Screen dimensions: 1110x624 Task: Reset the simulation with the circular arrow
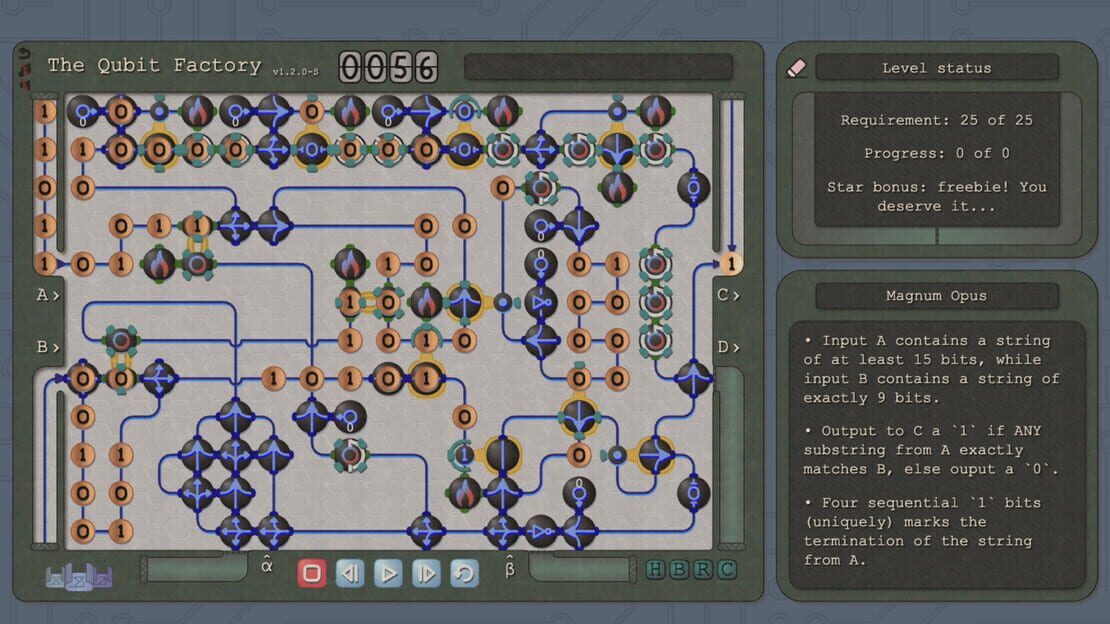pos(464,573)
